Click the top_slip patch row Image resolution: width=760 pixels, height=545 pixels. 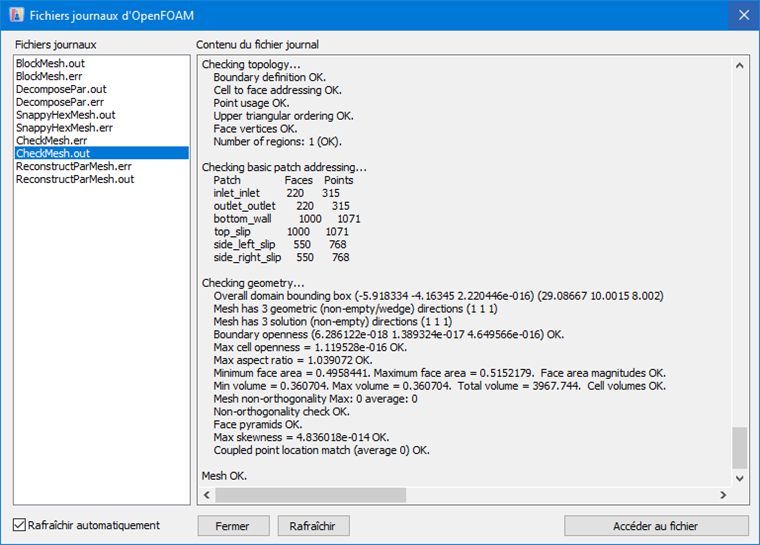281,231
